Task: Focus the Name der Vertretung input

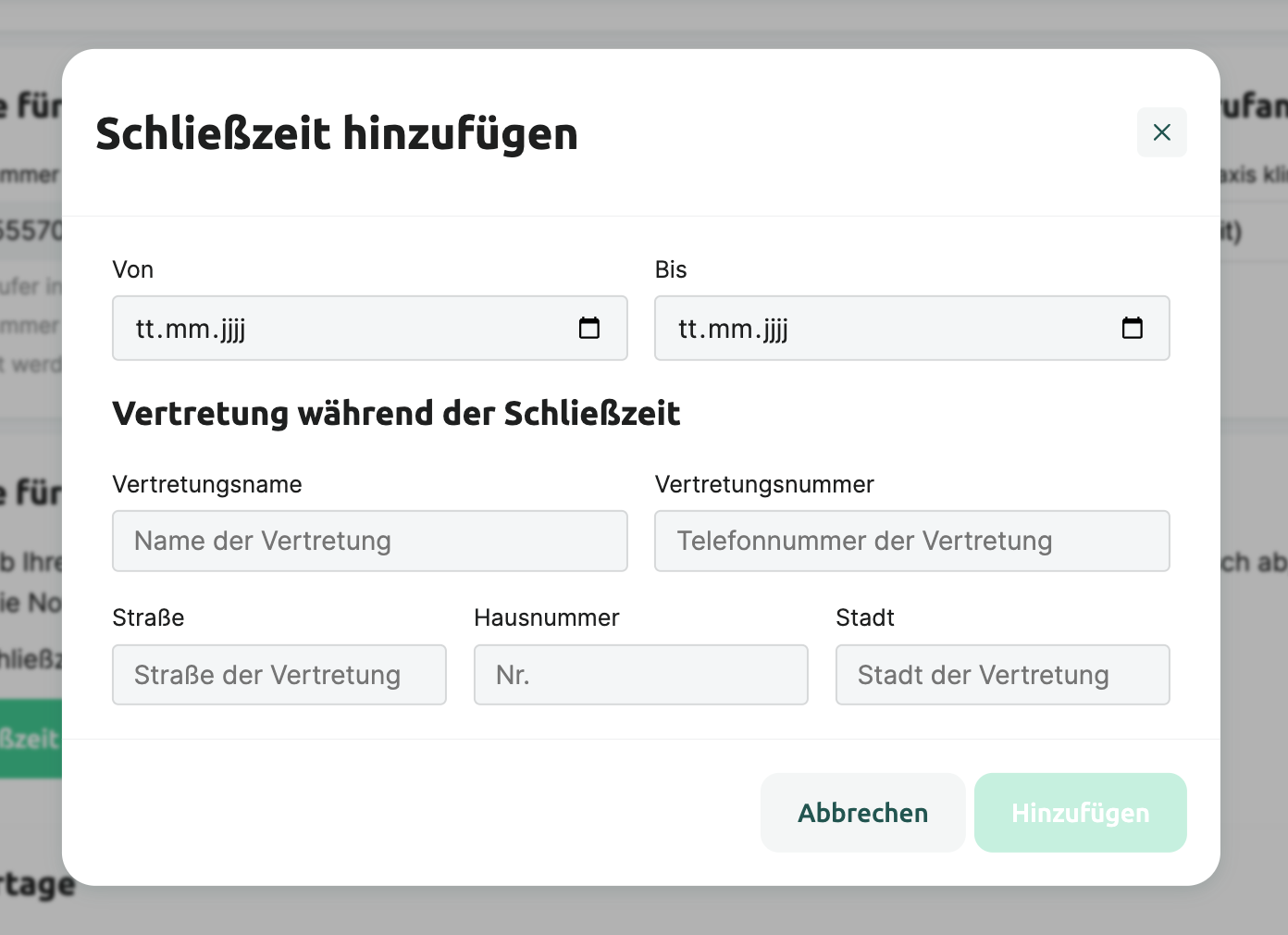Action: click(369, 541)
